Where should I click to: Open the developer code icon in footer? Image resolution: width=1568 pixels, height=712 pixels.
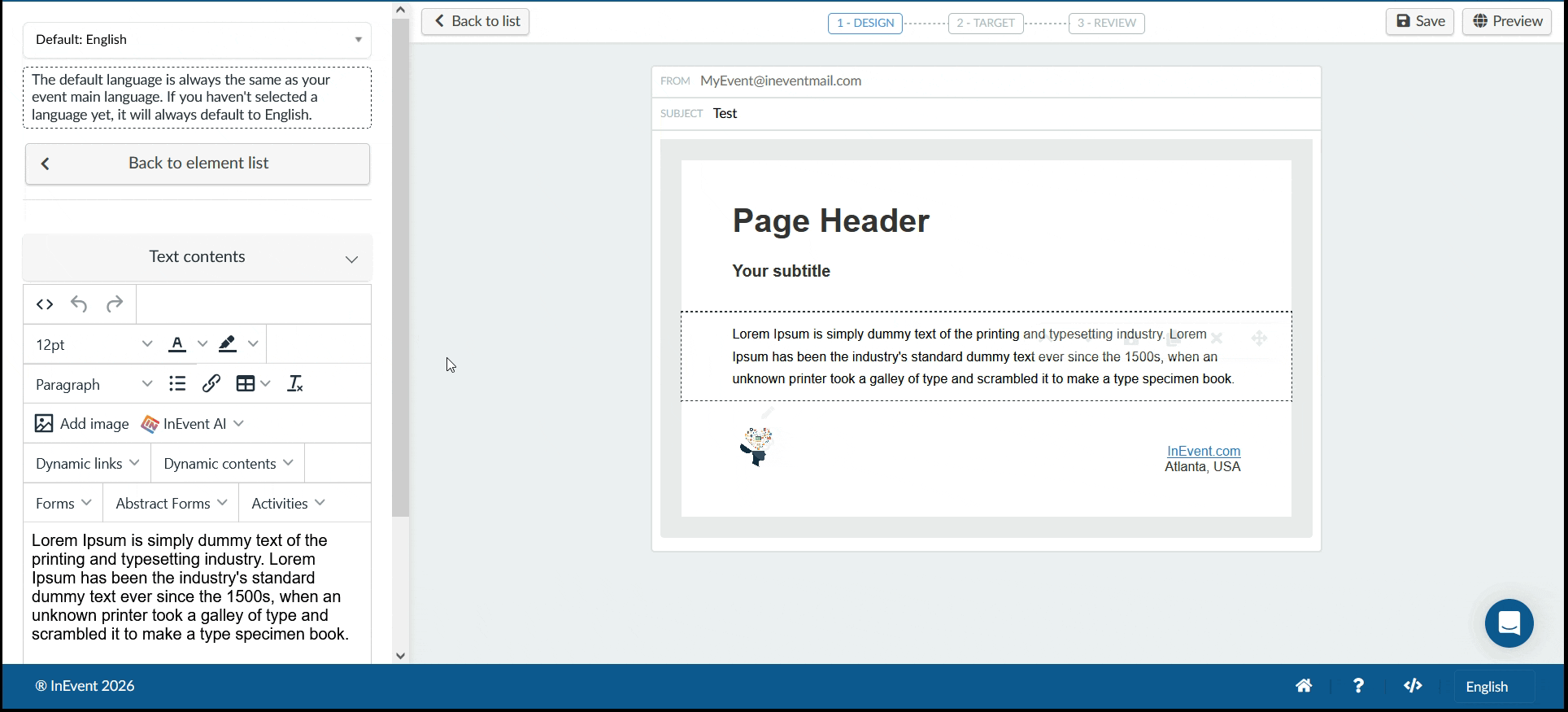pyautogui.click(x=1413, y=686)
